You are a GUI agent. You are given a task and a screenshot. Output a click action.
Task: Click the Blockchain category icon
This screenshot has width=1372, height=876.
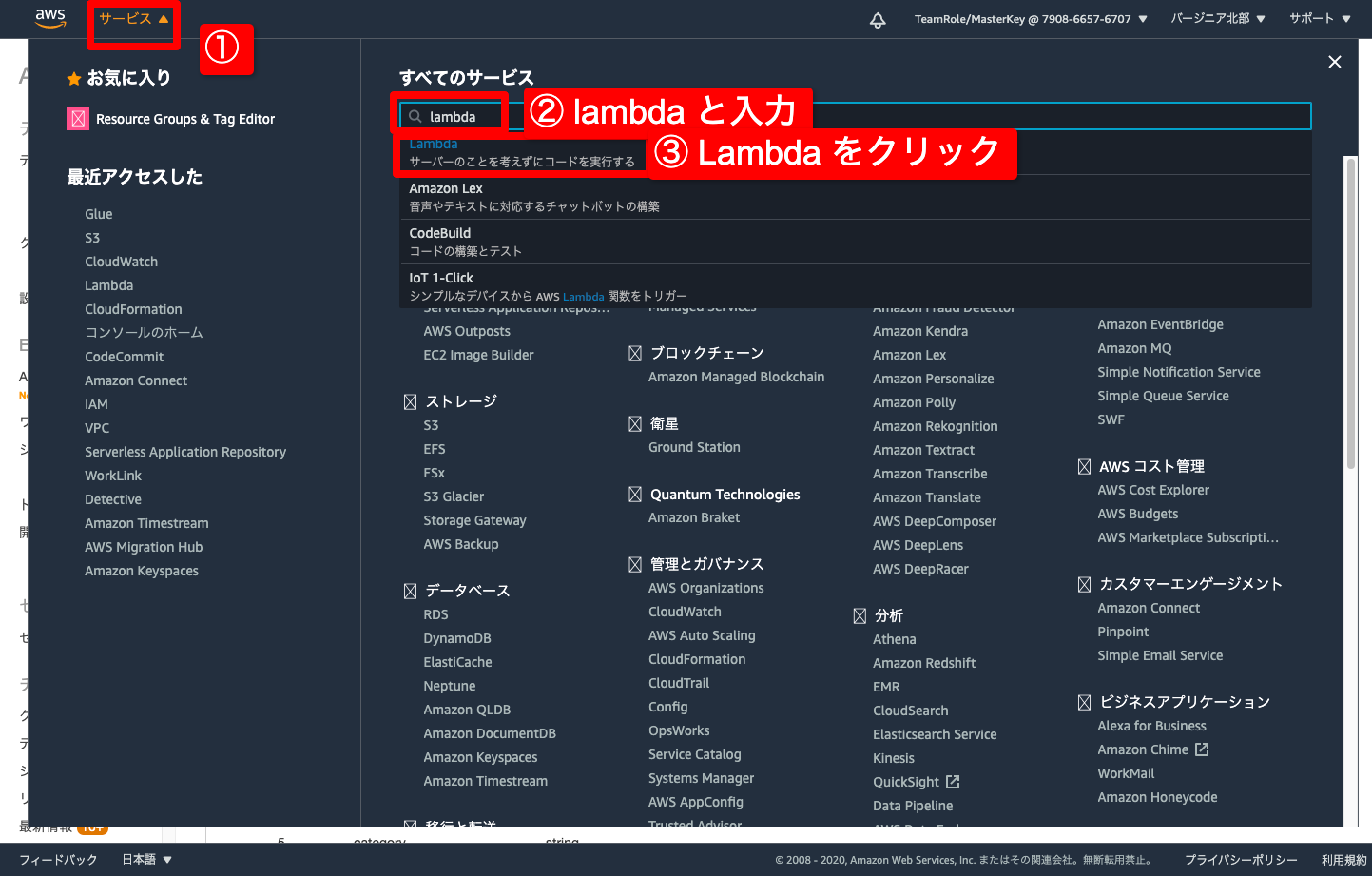coord(635,354)
